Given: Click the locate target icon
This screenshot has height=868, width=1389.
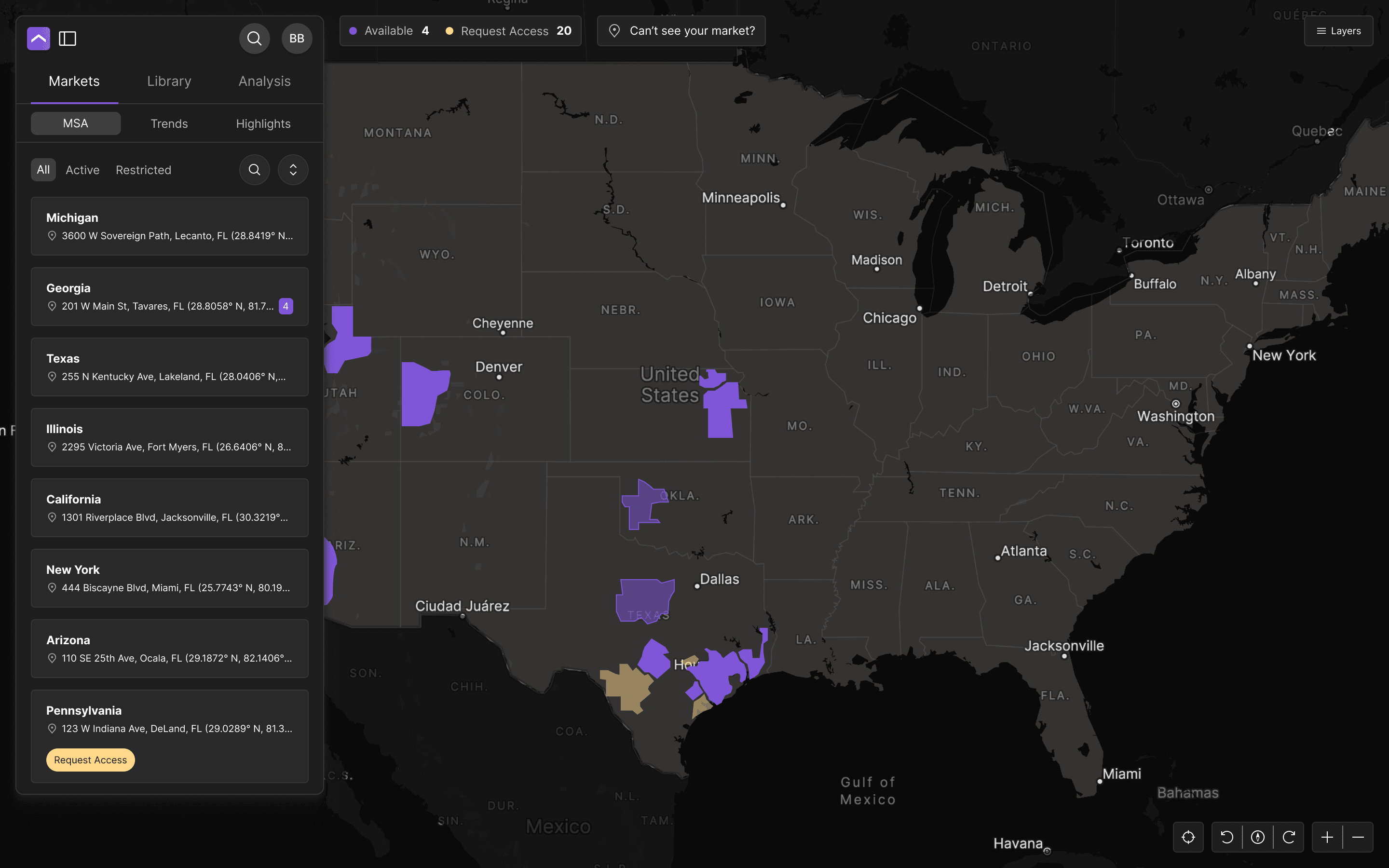Looking at the screenshot, I should click(x=1188, y=837).
